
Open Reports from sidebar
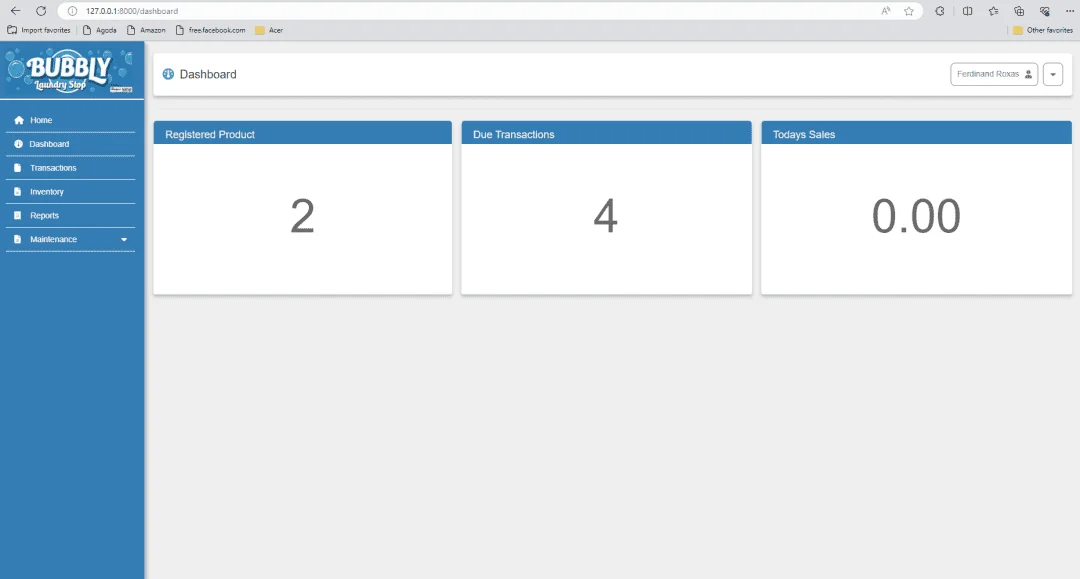click(x=70, y=215)
